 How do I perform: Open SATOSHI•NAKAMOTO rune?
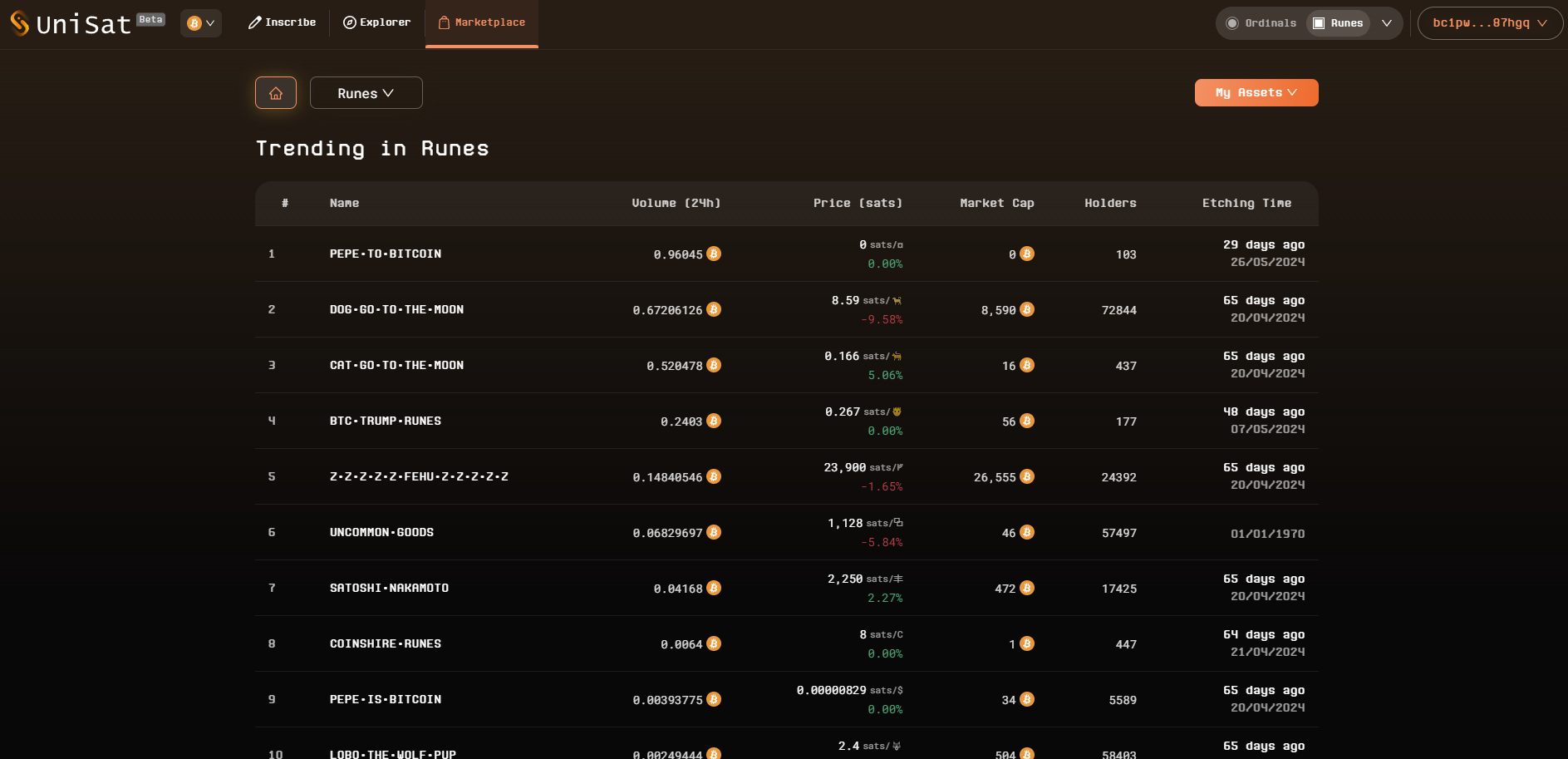tap(389, 588)
